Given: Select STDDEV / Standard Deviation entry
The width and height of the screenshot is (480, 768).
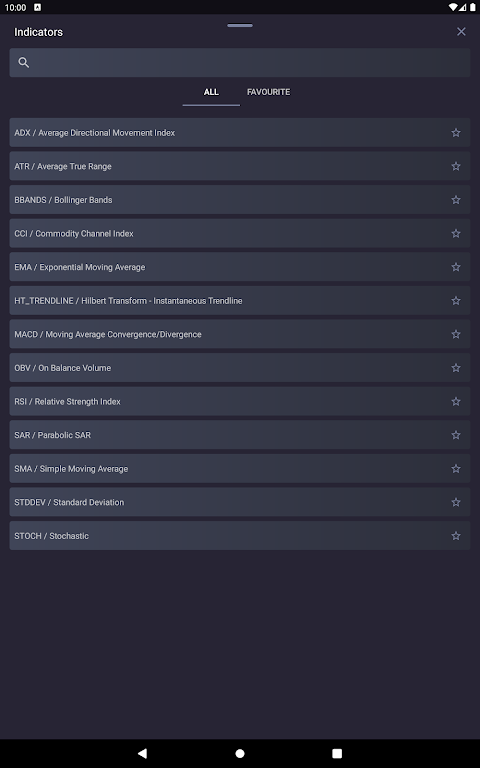Looking at the screenshot, I should click(240, 502).
